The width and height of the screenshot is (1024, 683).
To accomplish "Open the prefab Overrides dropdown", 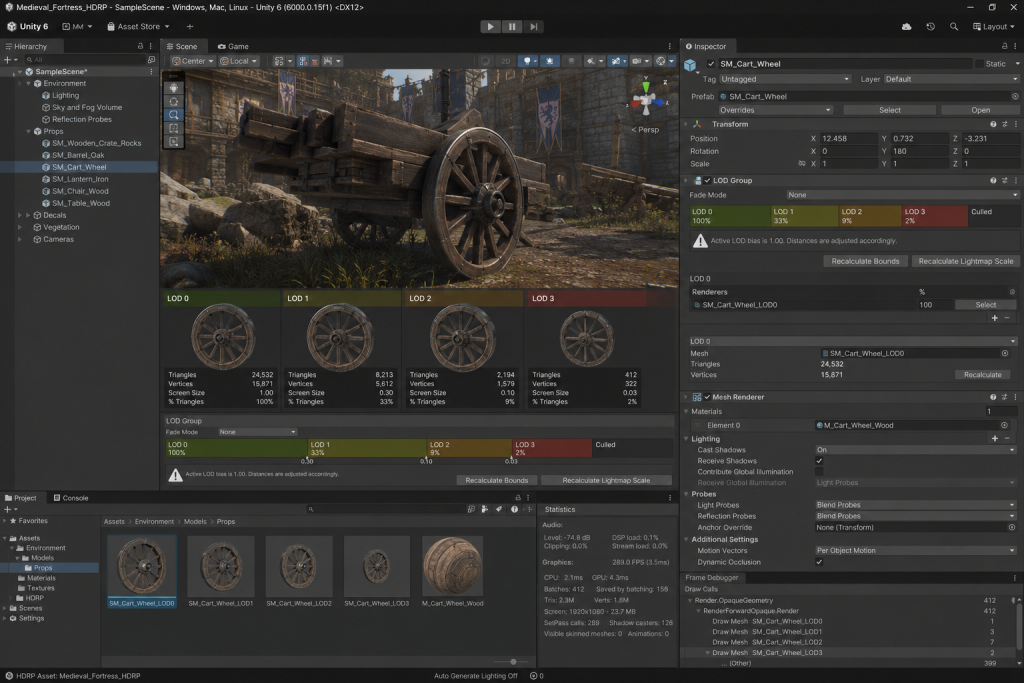I will point(775,110).
